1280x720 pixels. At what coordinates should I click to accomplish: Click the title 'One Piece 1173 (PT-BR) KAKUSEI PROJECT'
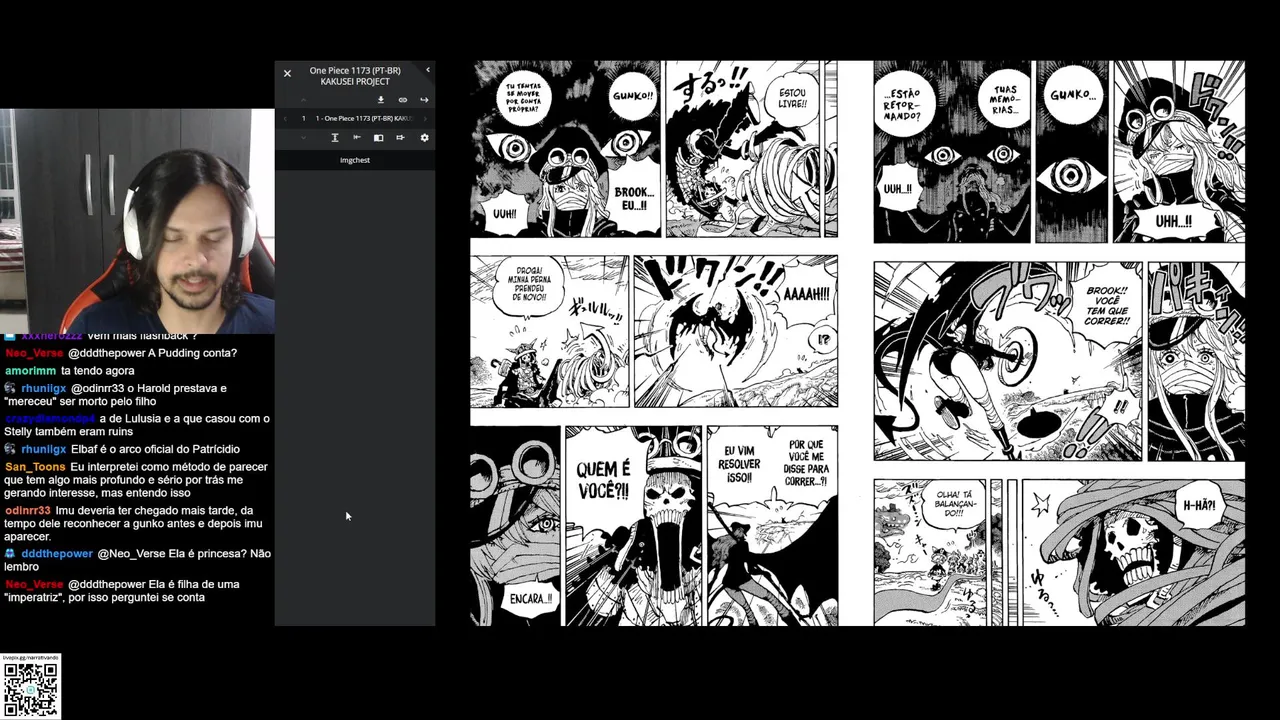click(355, 76)
